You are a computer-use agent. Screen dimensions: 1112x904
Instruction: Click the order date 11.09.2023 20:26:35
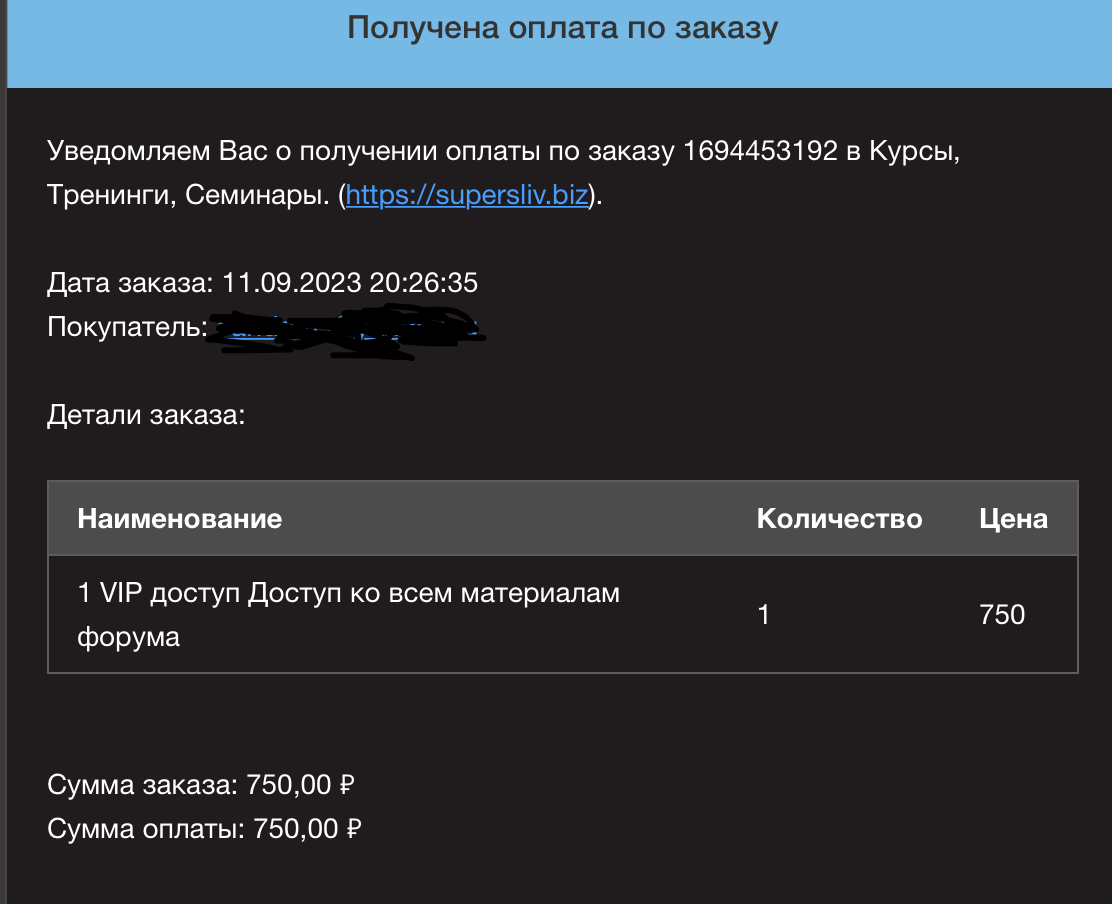point(350,282)
